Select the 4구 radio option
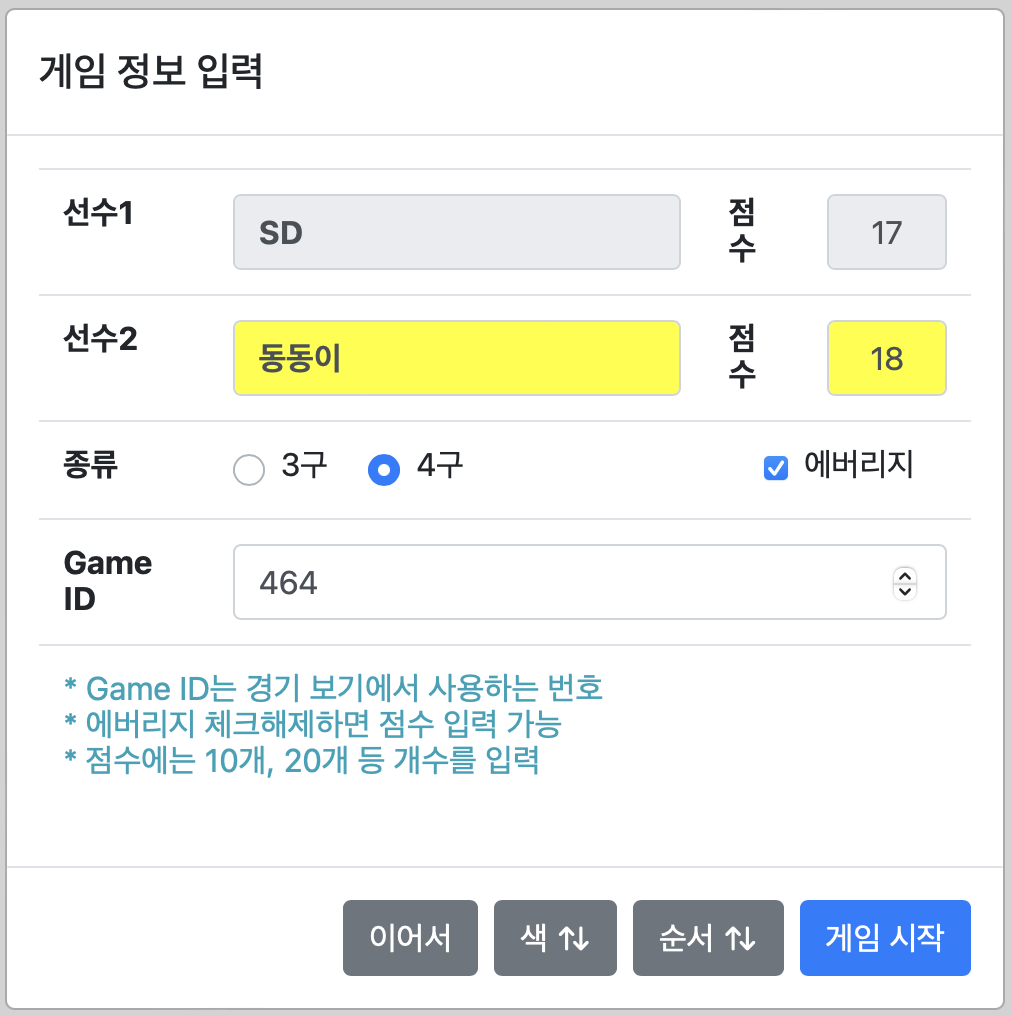The image size is (1012, 1016). pyautogui.click(x=383, y=469)
